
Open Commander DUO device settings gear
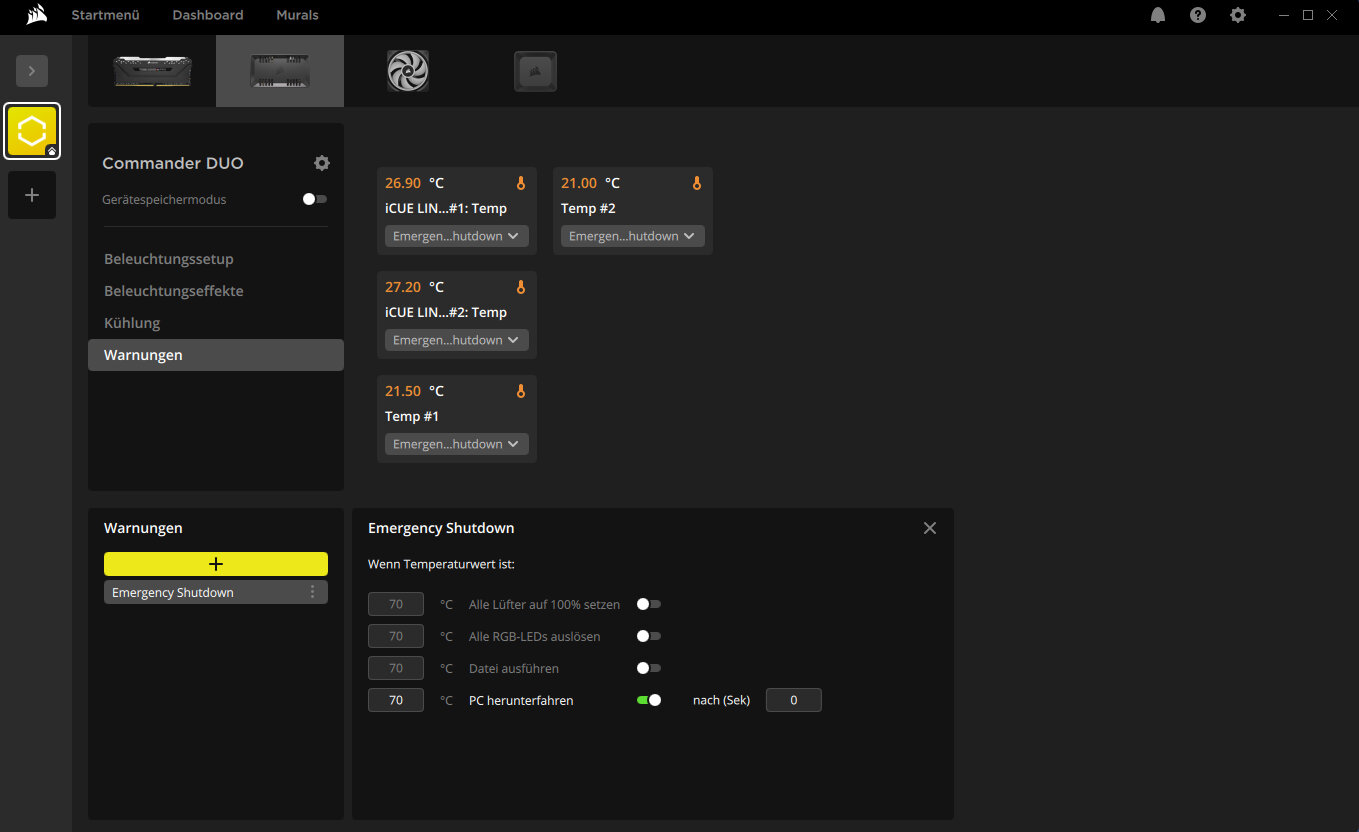tap(321, 163)
